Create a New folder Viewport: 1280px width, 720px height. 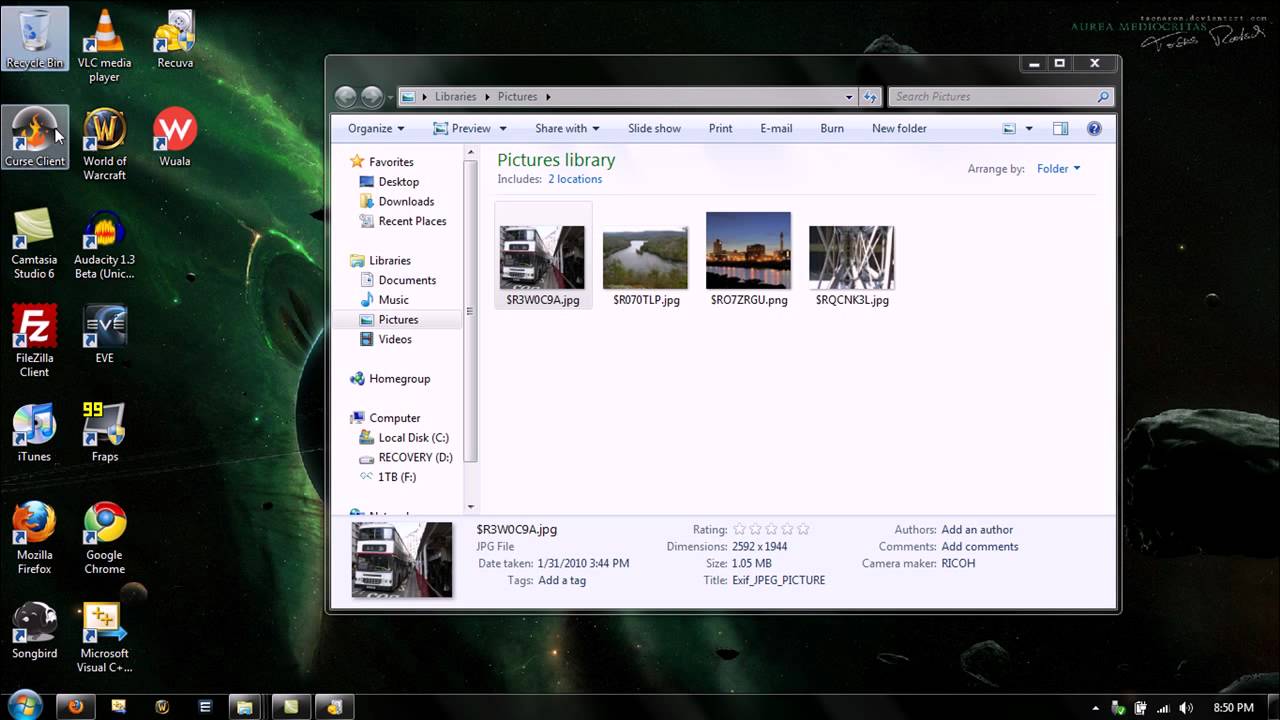899,128
